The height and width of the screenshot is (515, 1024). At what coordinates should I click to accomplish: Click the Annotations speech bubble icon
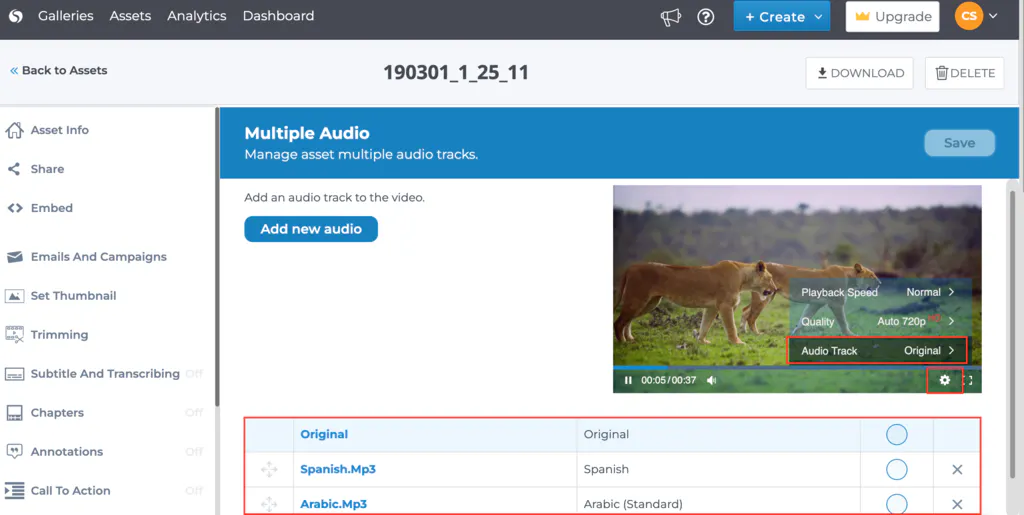14,451
